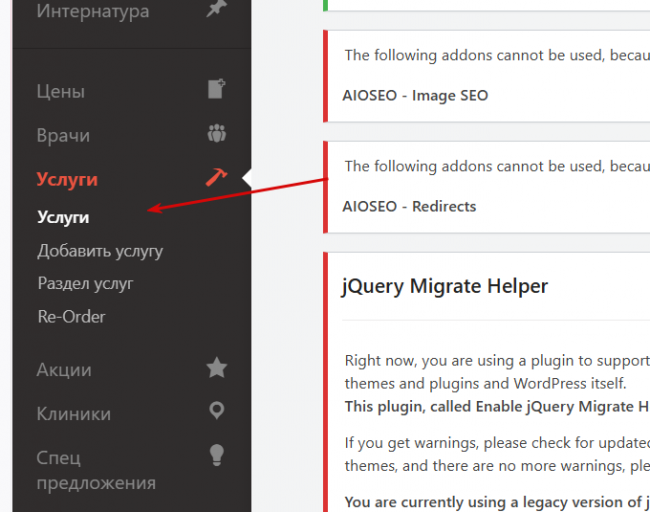
Task: Open the Клиники menu item
Action: (74, 414)
